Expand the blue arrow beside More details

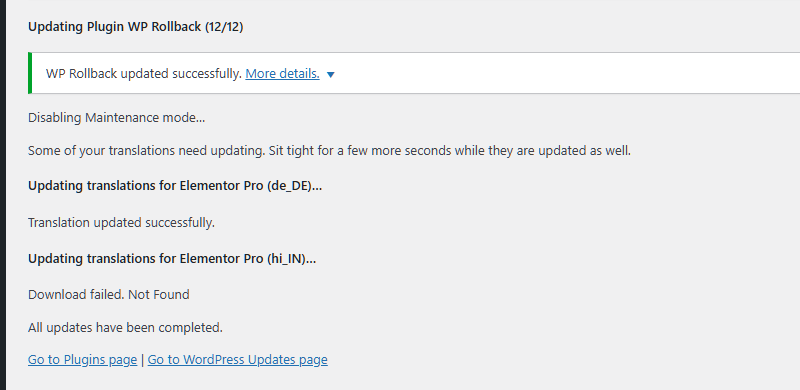[x=331, y=75]
